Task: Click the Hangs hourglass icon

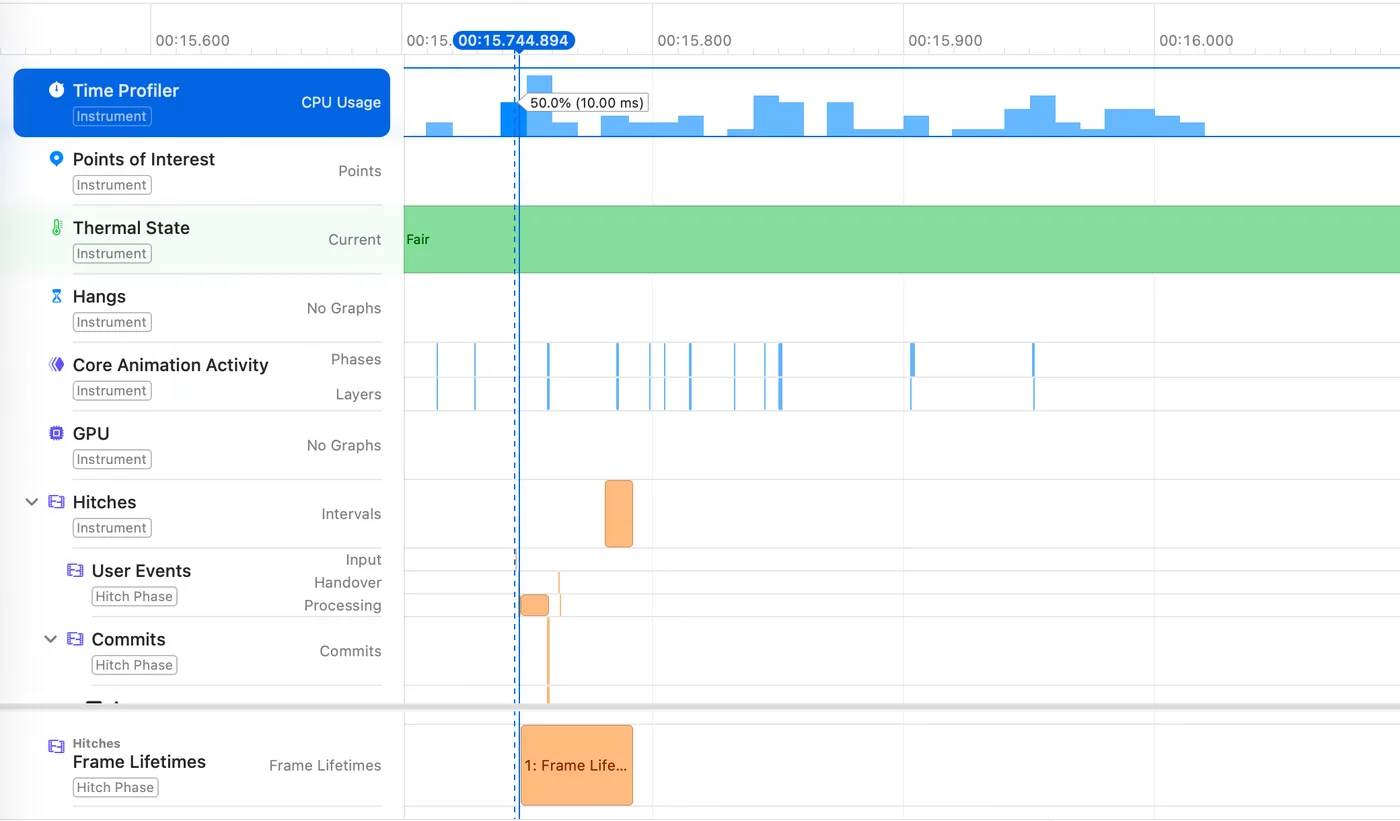Action: [x=57, y=296]
